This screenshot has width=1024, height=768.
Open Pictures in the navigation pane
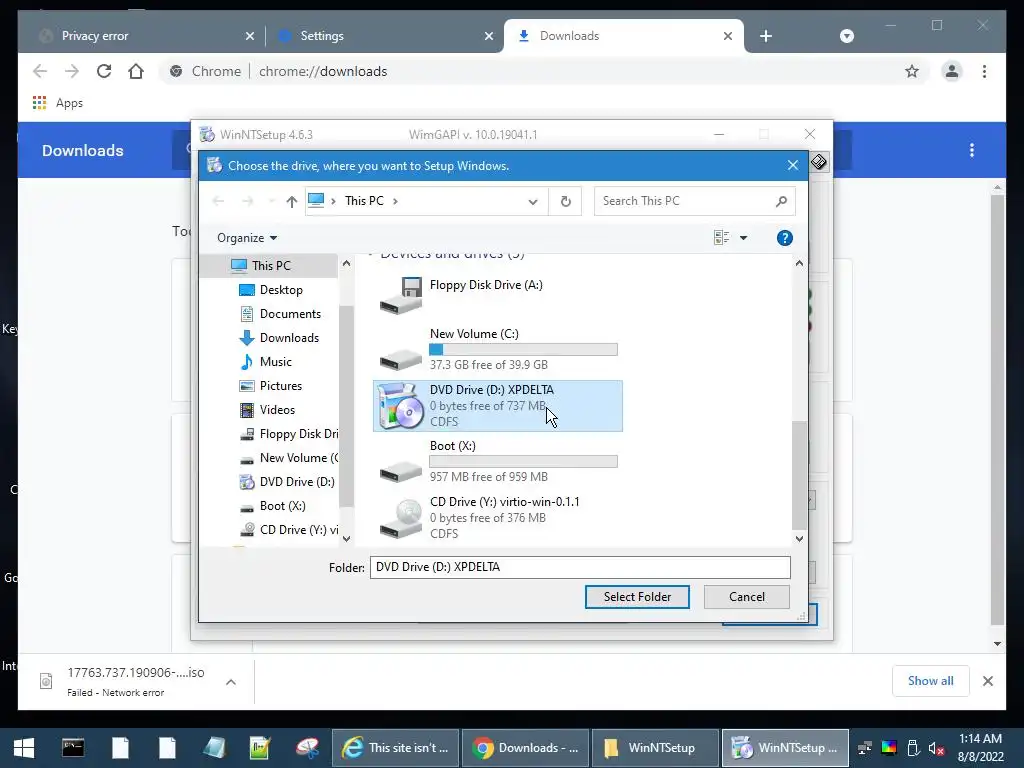pyautogui.click(x=281, y=386)
